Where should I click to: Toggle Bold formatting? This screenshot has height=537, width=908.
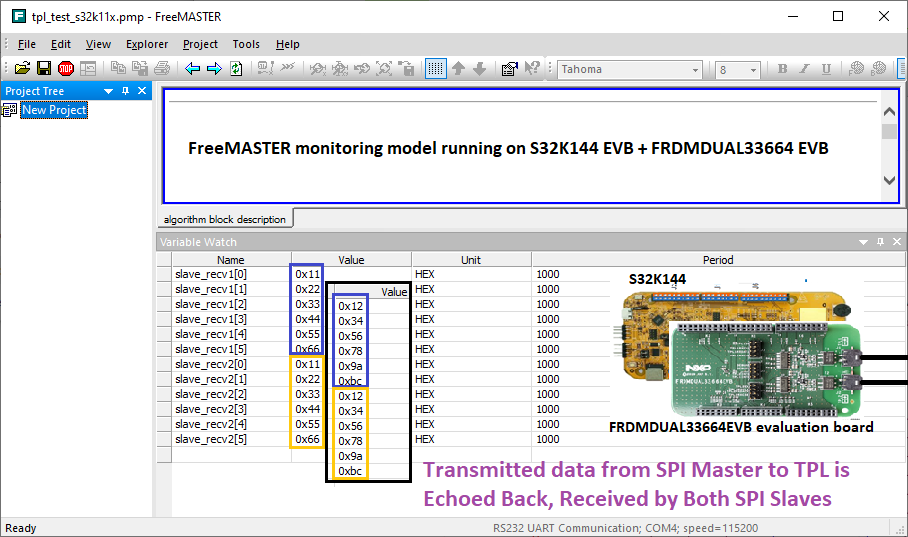click(x=782, y=69)
